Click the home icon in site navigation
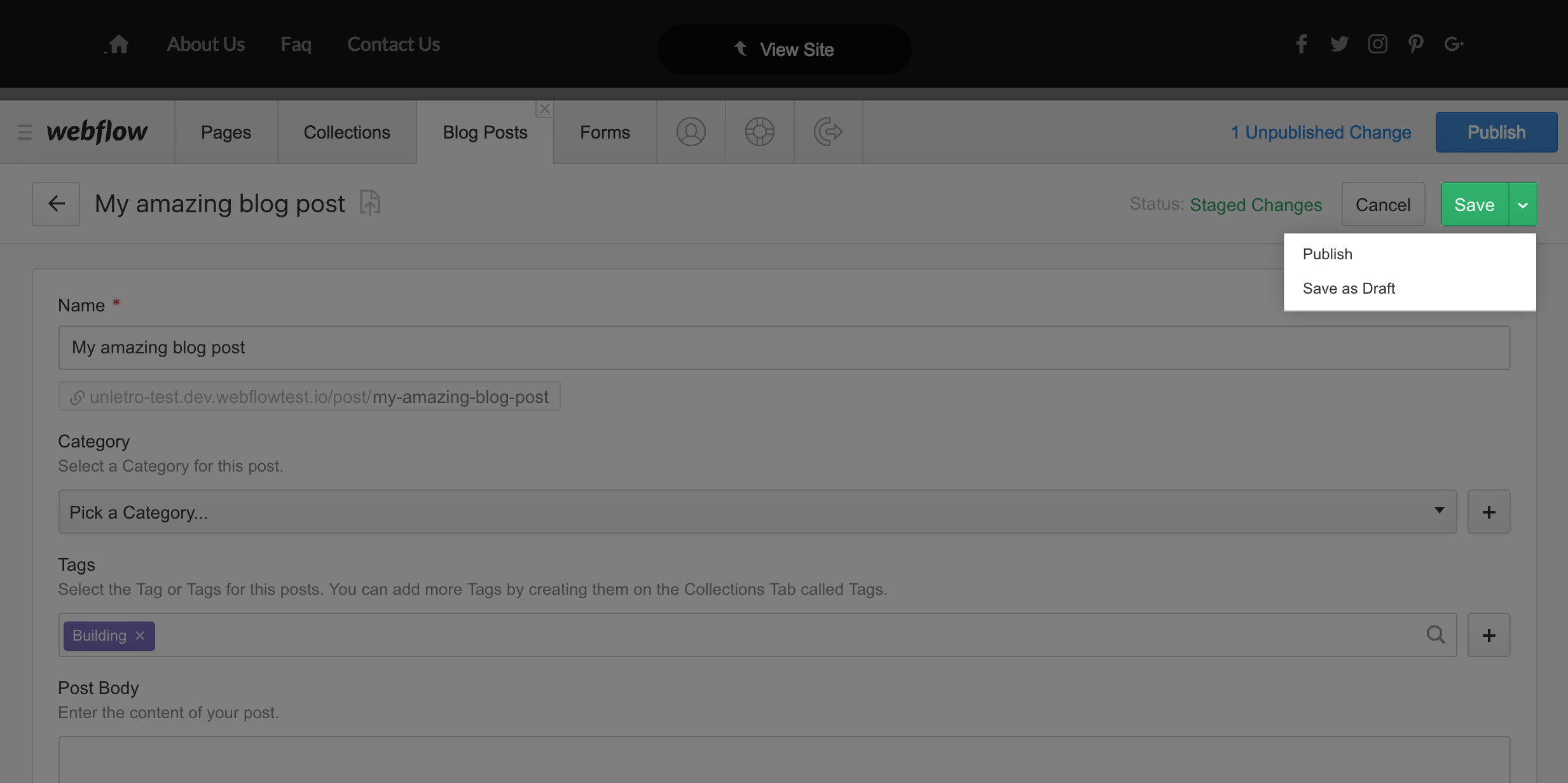The height and width of the screenshot is (783, 1568). pyautogui.click(x=118, y=44)
